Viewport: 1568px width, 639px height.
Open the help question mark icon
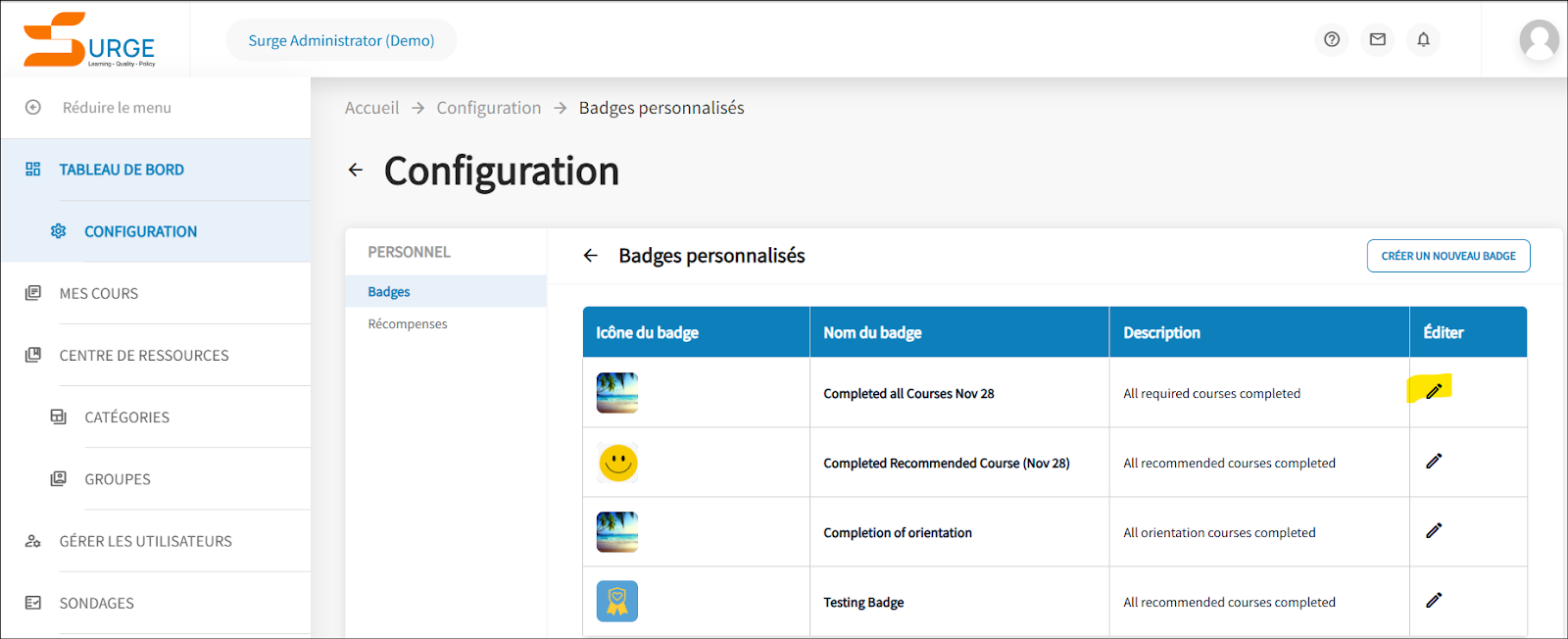point(1331,39)
